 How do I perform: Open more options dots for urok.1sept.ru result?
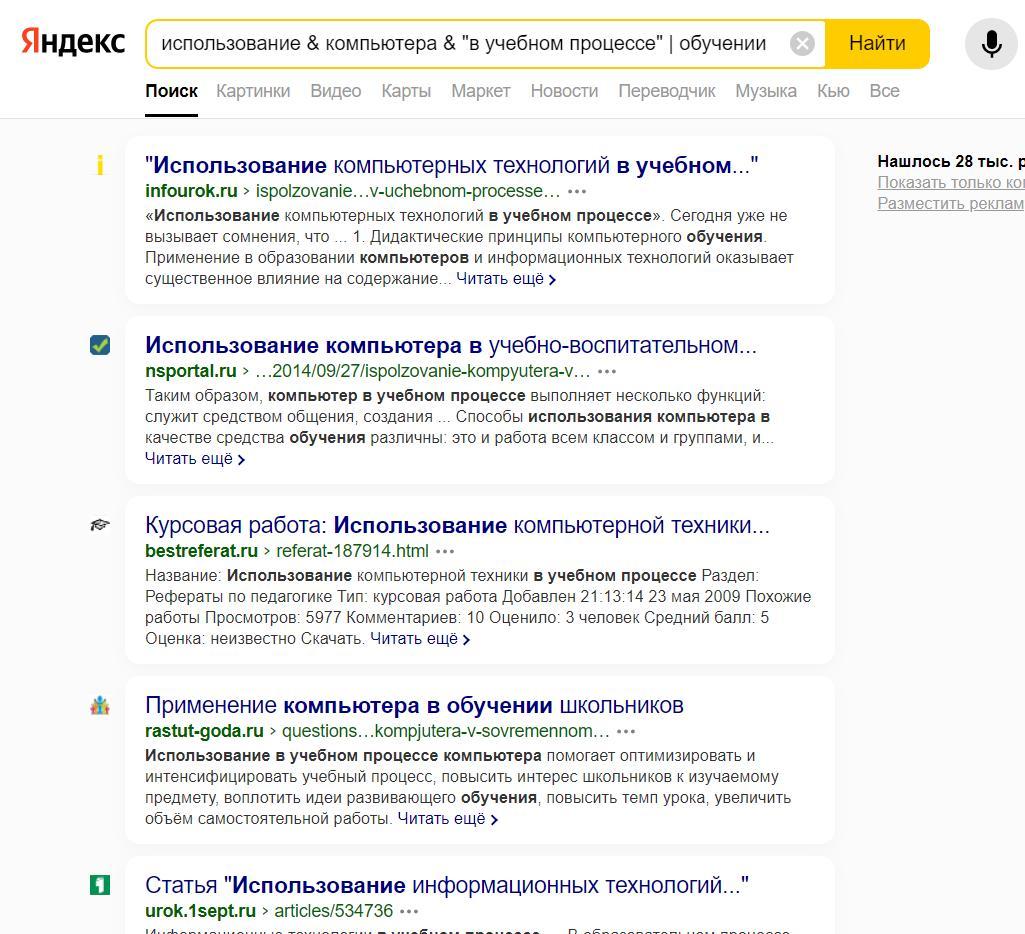tap(409, 911)
